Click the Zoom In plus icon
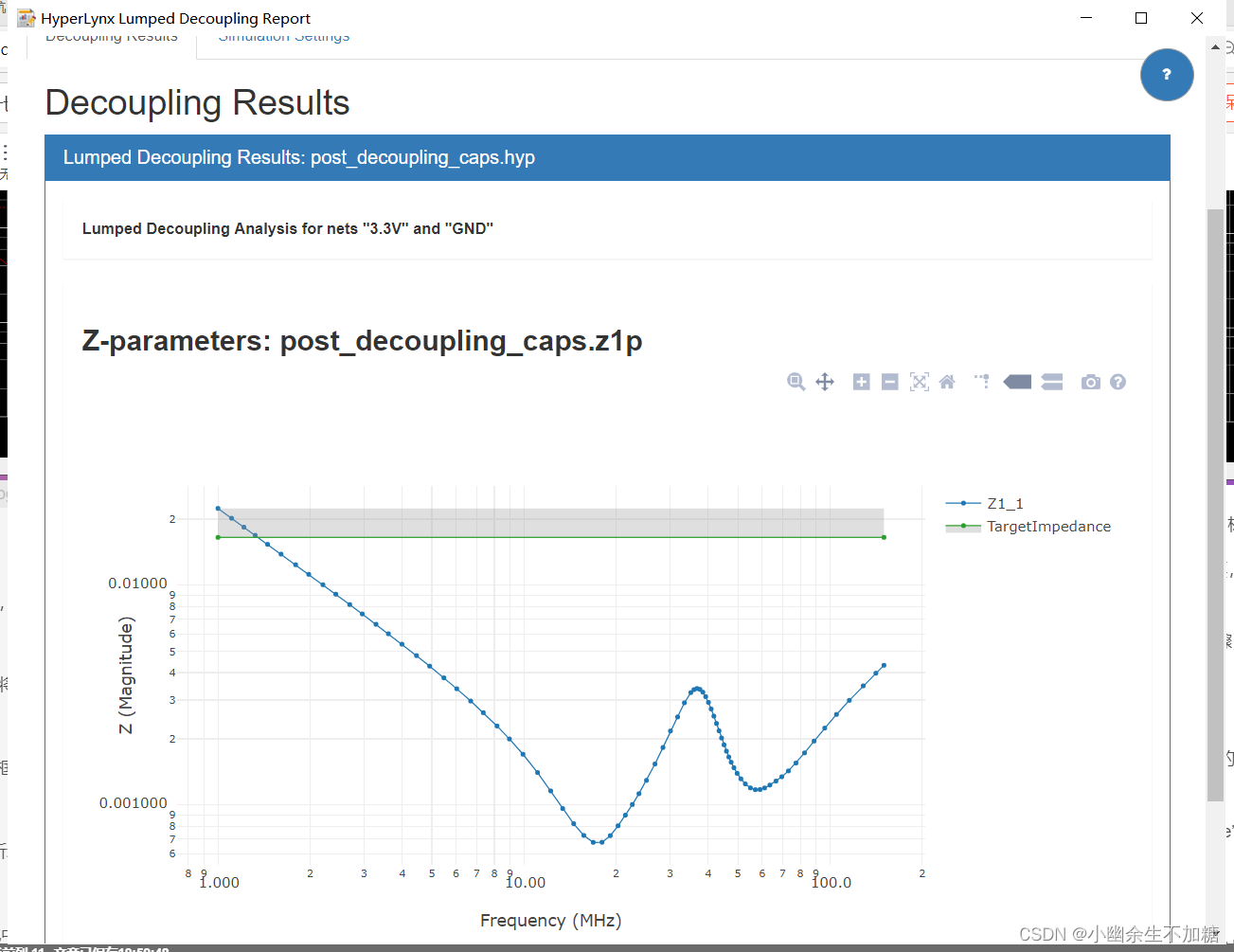1234x952 pixels. coord(861,382)
